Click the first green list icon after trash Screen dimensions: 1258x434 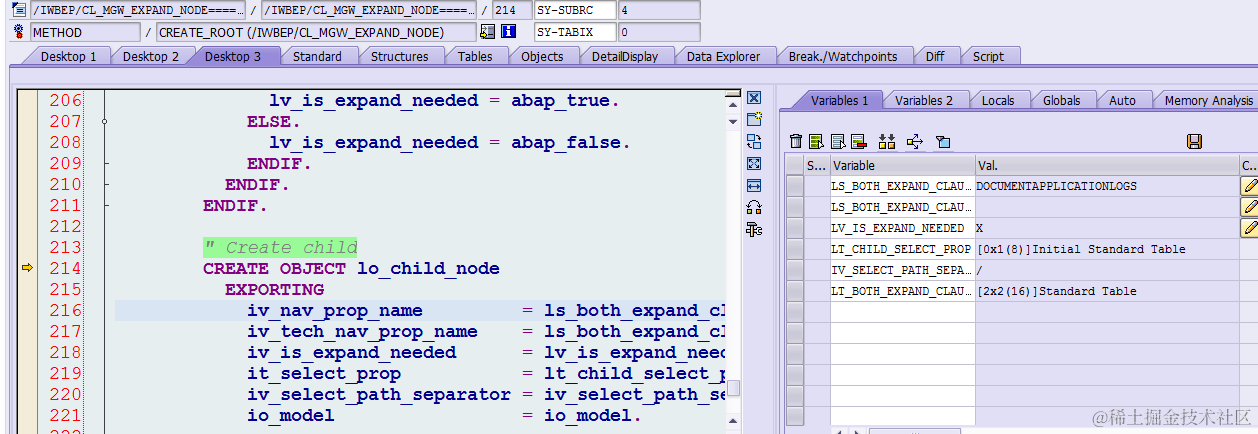(x=816, y=141)
